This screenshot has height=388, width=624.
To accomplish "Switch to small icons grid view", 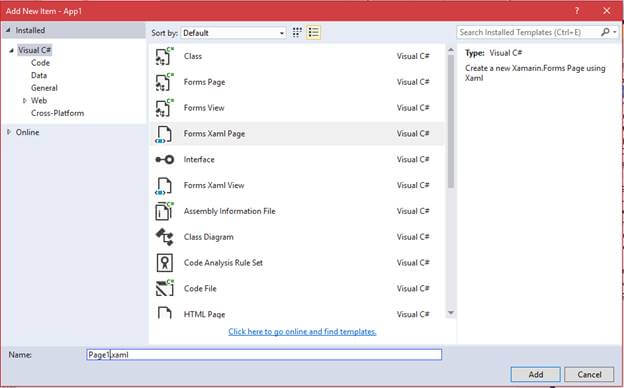I will (297, 33).
